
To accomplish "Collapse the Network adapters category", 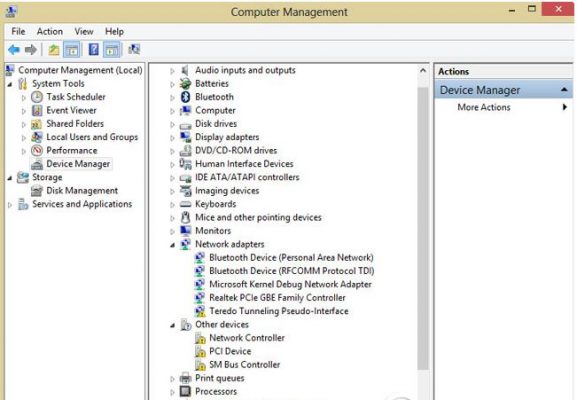I will (172, 245).
